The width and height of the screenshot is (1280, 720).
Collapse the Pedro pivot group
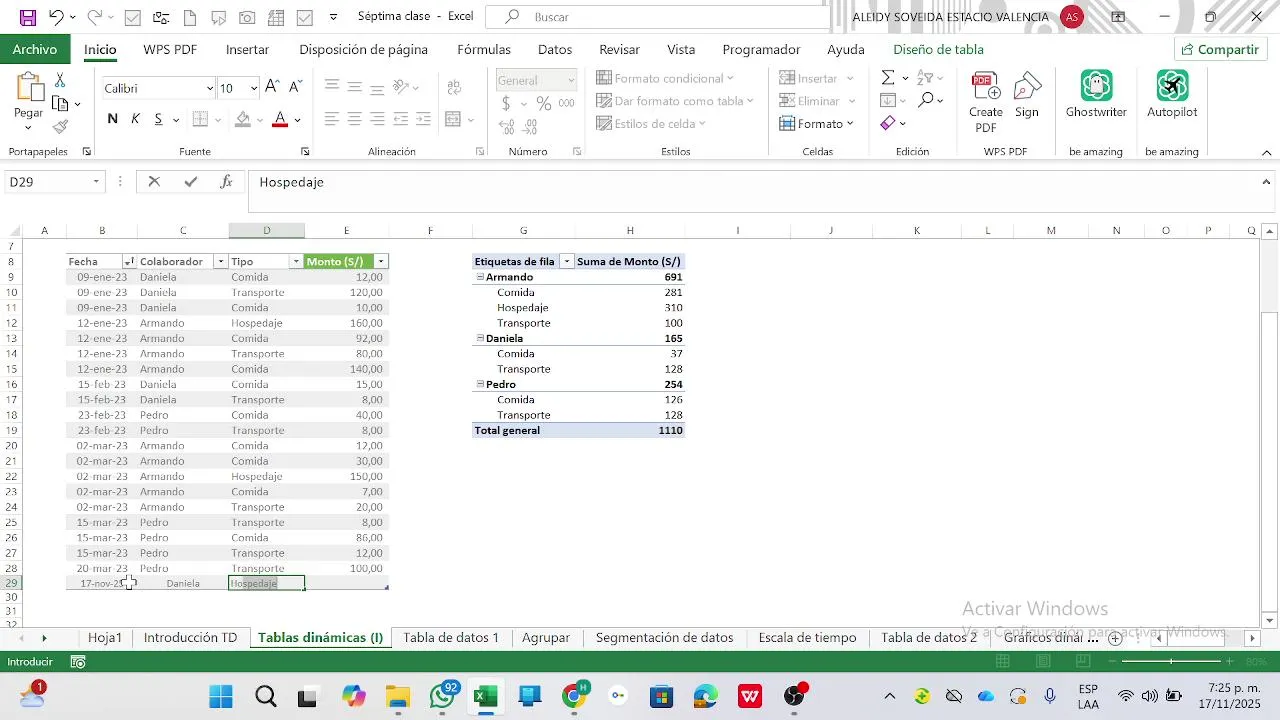tap(480, 384)
